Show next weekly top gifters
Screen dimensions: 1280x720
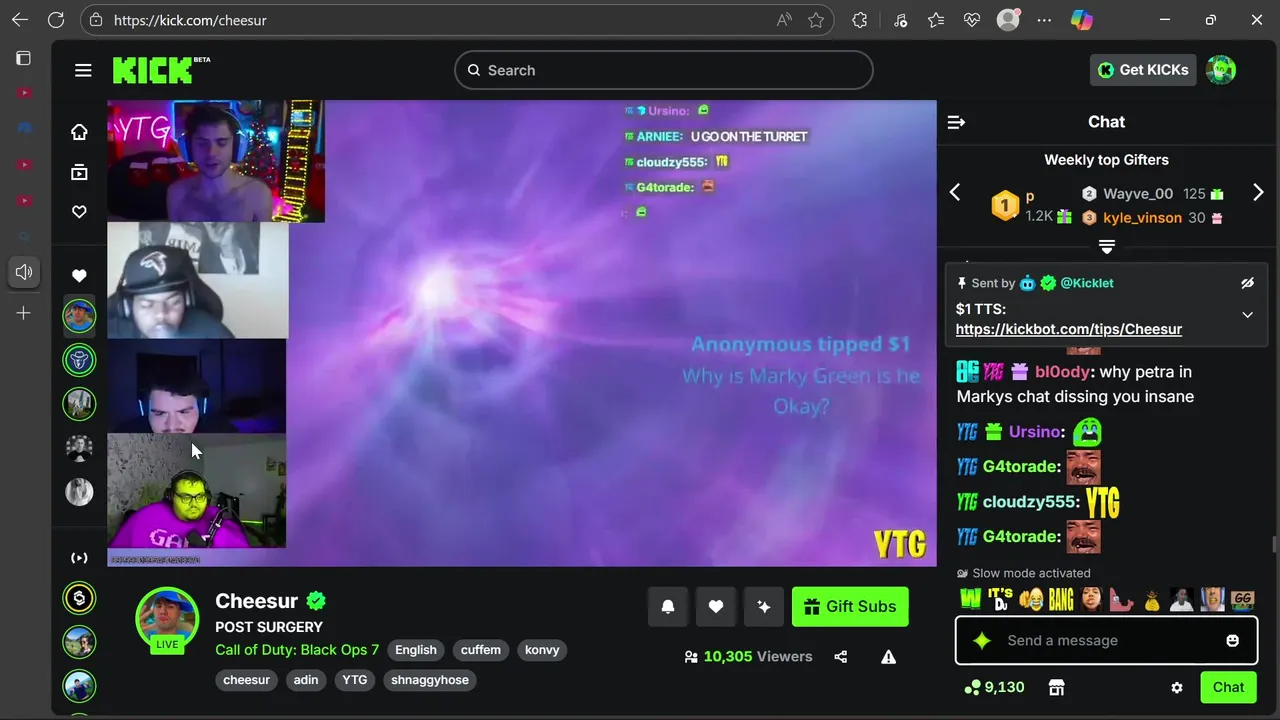coord(1258,192)
